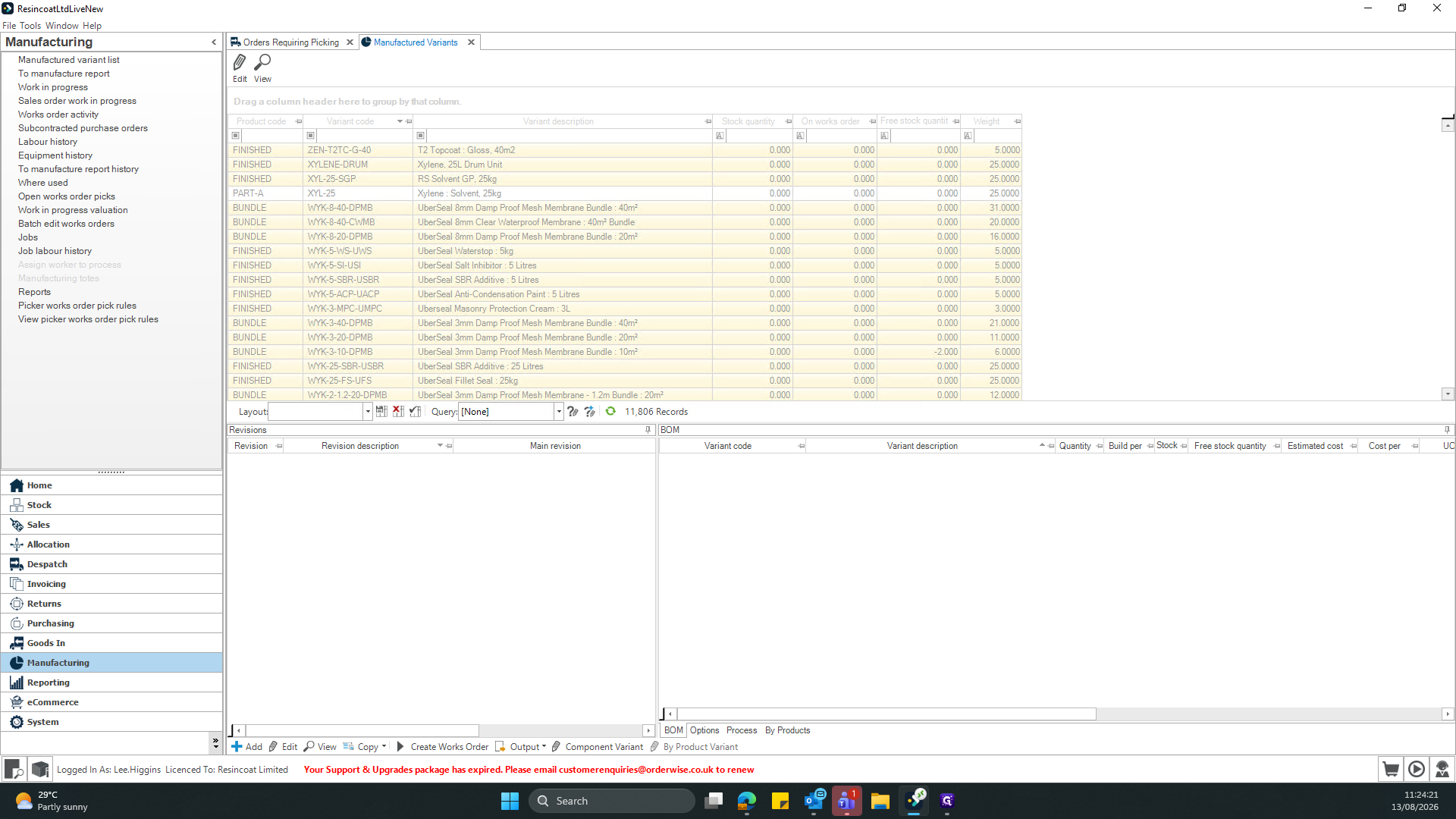The width and height of the screenshot is (1456, 819).
Task: Pin the Revisions panel
Action: pos(648,430)
